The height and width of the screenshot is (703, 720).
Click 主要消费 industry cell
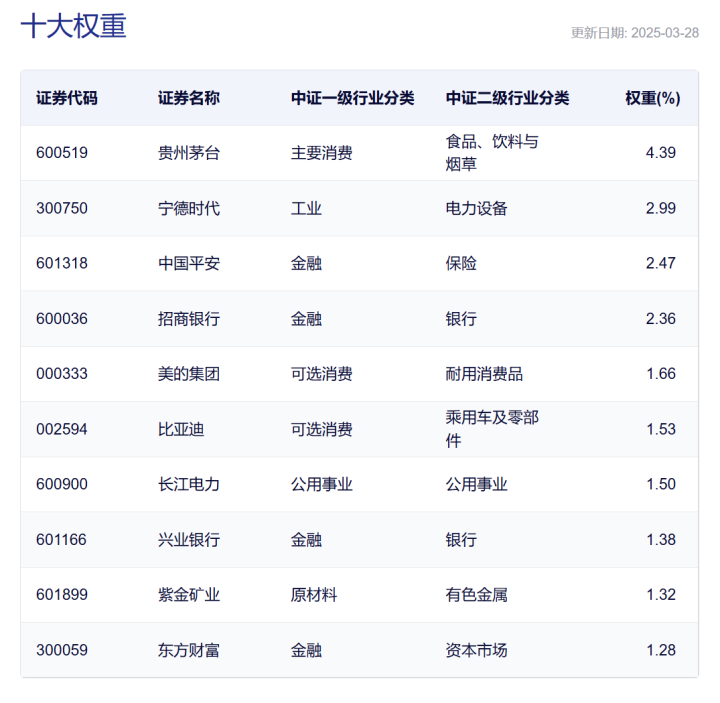pyautogui.click(x=321, y=153)
